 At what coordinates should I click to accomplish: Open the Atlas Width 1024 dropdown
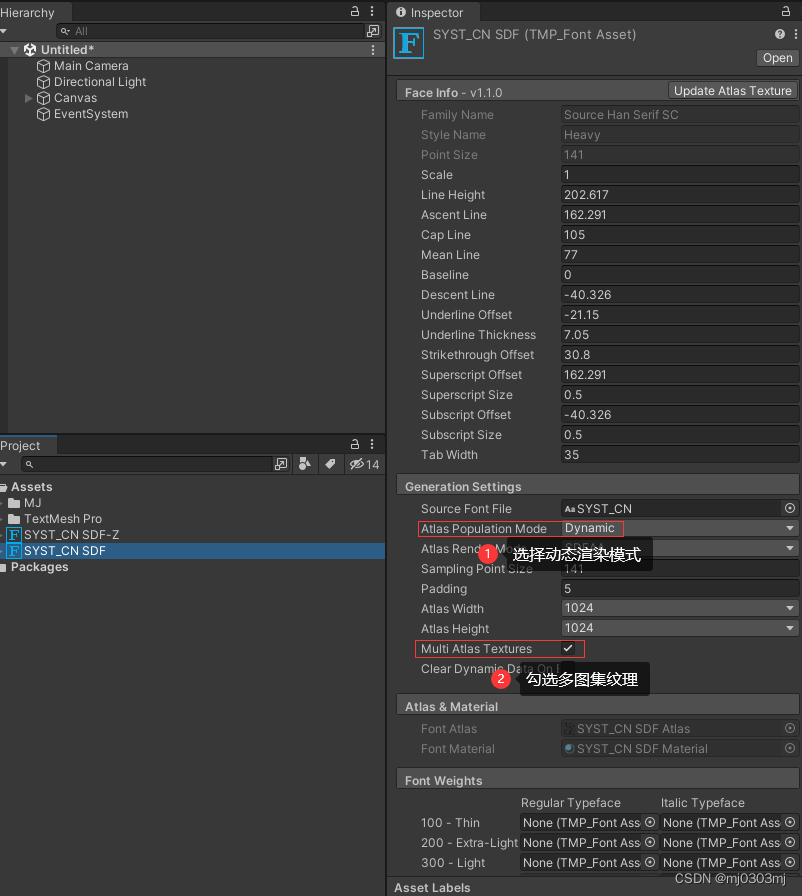pyautogui.click(x=680, y=608)
